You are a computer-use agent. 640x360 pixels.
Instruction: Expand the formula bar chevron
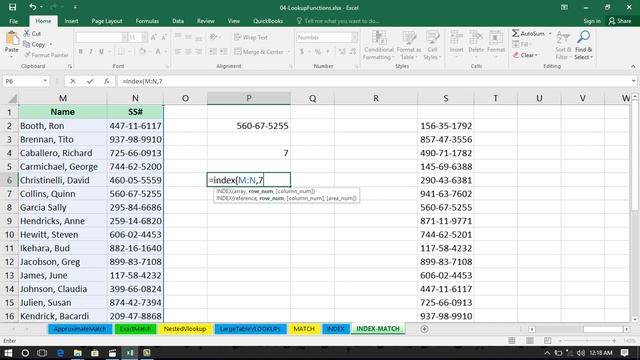(x=633, y=81)
